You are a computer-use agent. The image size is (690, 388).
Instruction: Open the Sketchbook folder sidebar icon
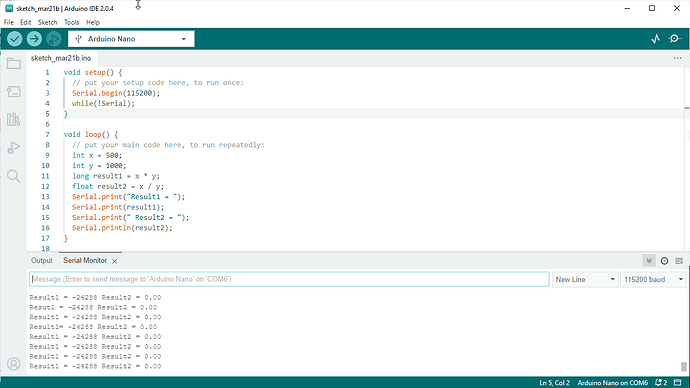[x=14, y=64]
